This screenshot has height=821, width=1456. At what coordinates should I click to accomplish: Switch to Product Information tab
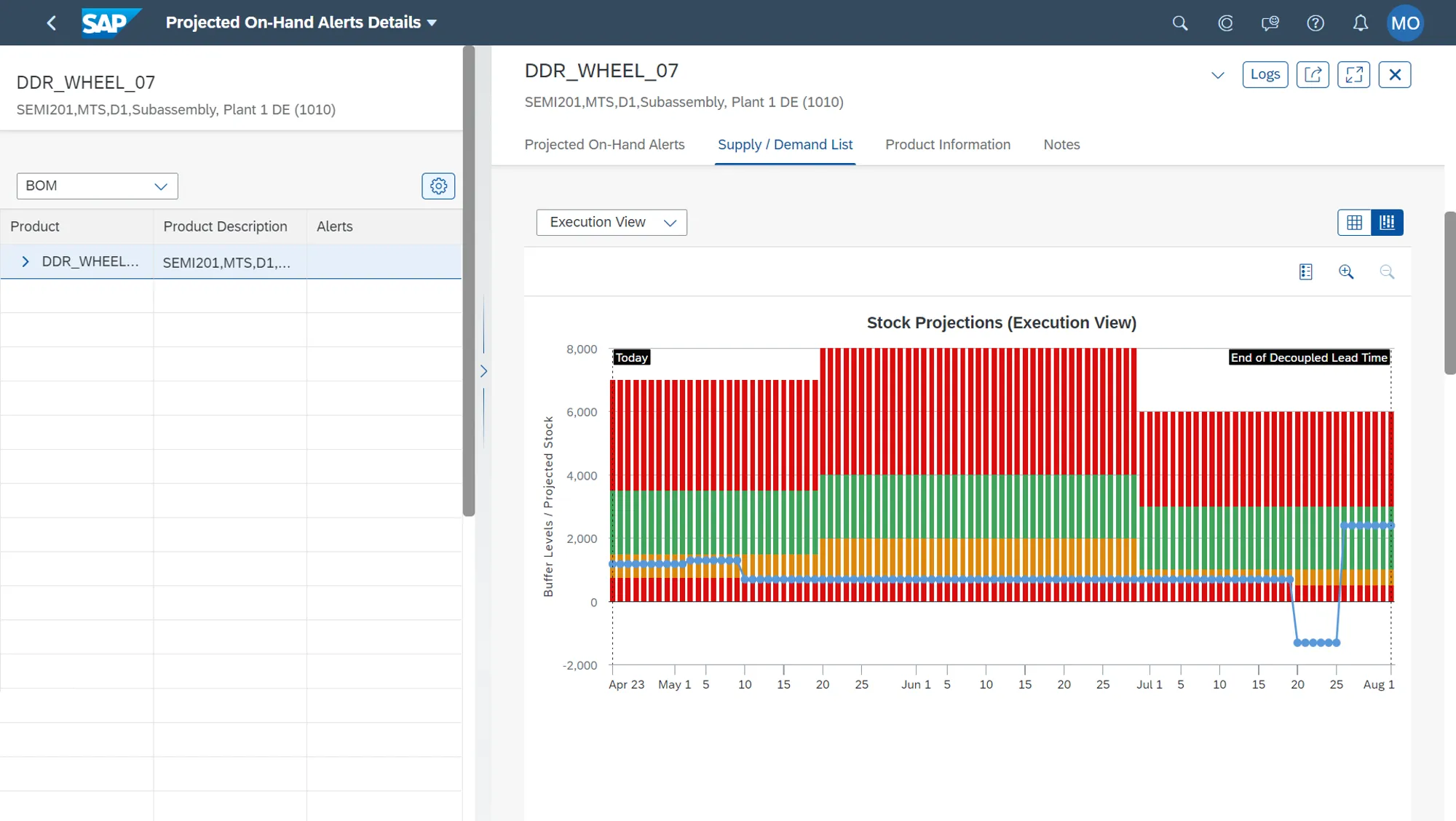pyautogui.click(x=947, y=145)
